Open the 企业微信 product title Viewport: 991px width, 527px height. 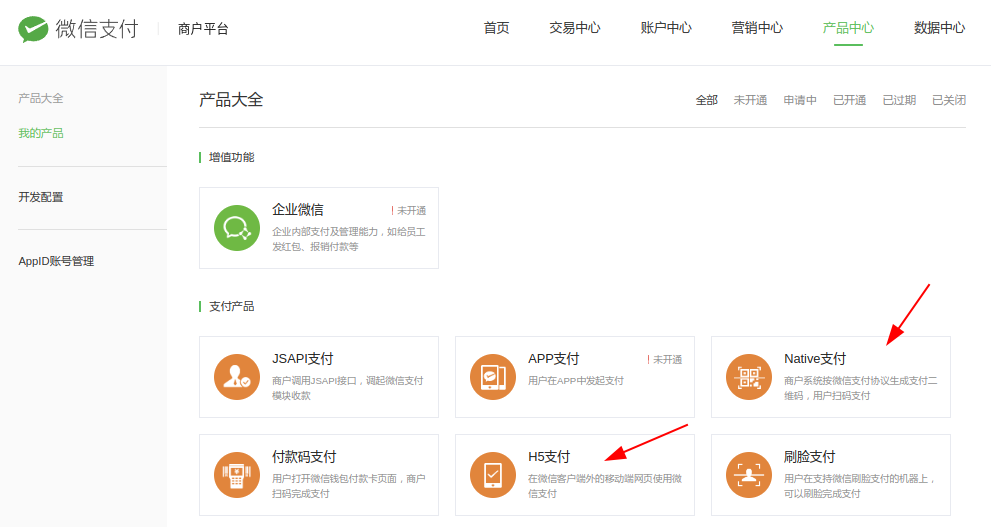(298, 210)
